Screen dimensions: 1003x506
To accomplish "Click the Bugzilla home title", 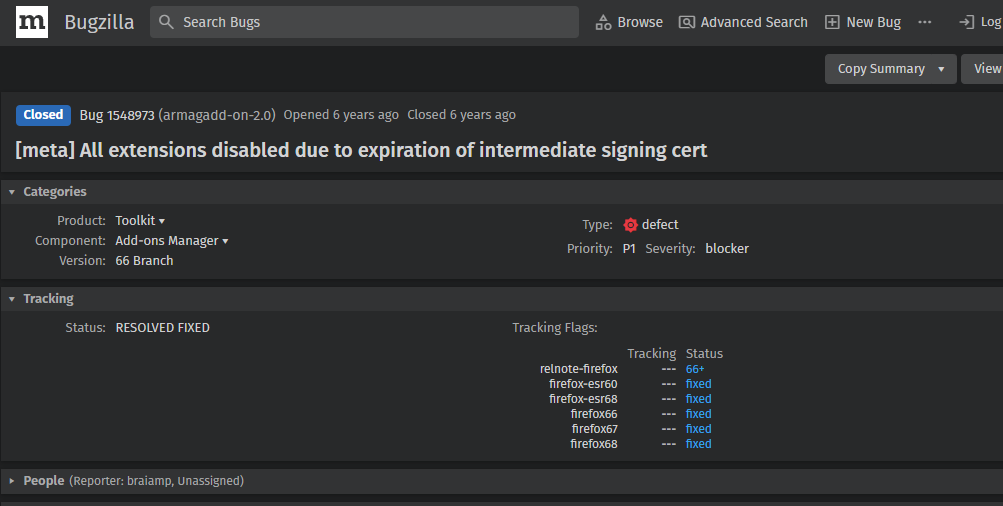I will (x=99, y=22).
